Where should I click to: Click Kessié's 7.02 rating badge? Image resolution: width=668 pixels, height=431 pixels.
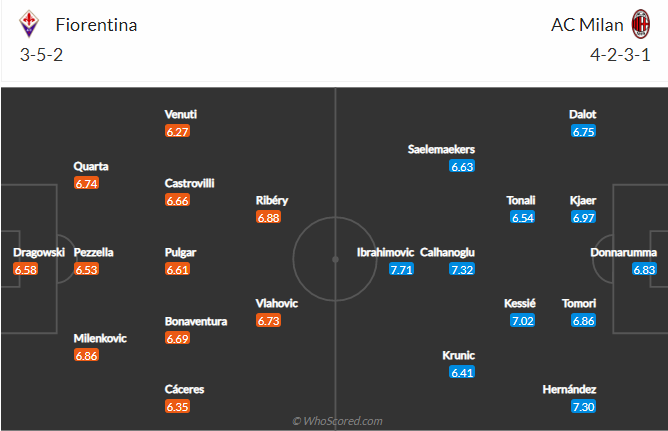522,321
